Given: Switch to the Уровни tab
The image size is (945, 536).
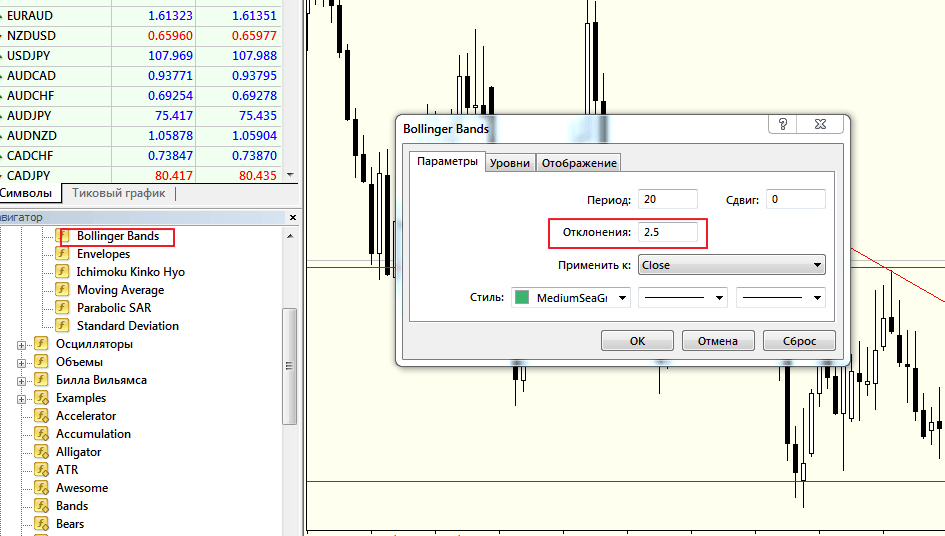Looking at the screenshot, I should (x=510, y=163).
